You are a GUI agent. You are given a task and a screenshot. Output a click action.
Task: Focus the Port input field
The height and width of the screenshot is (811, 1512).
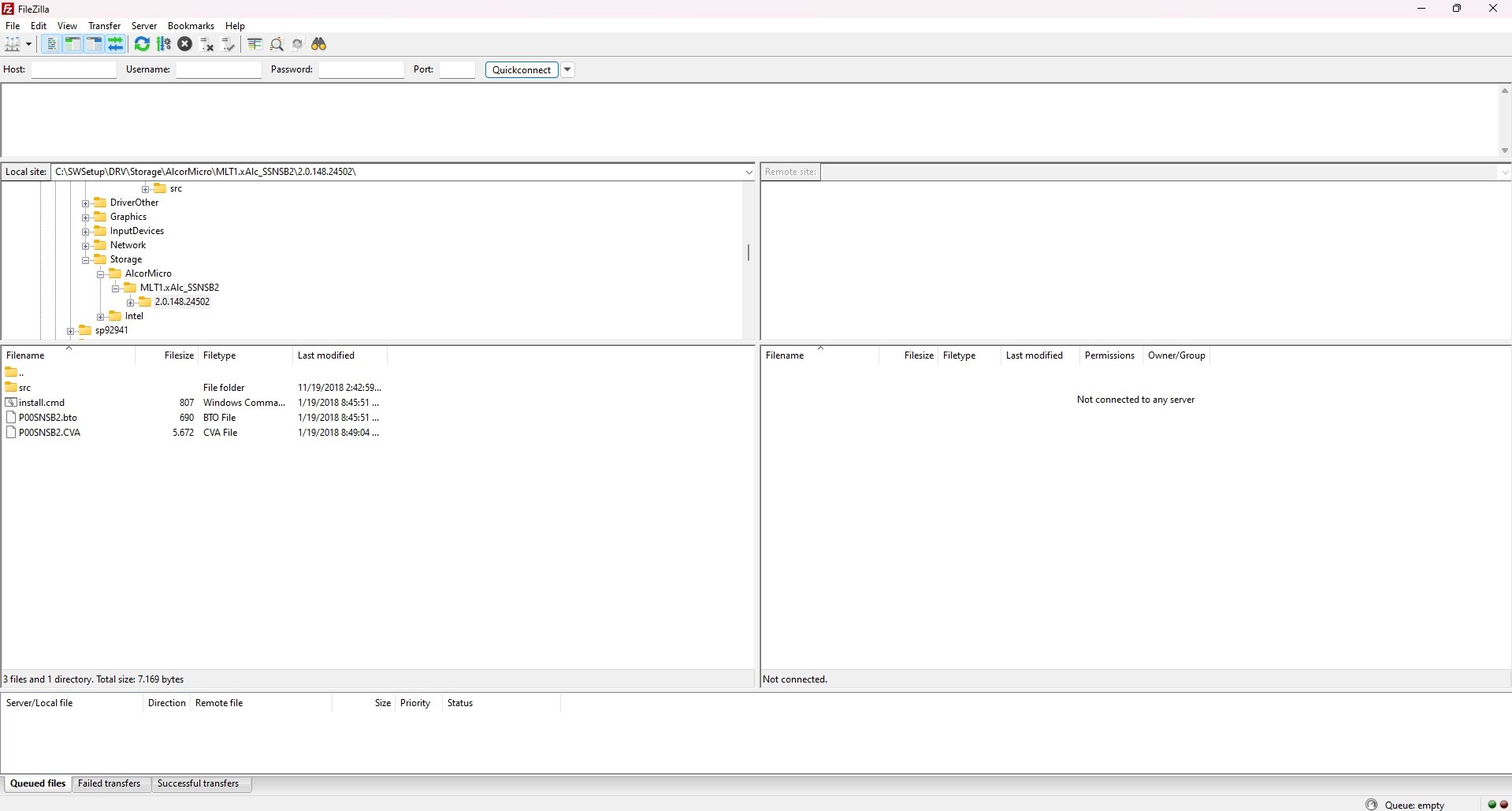458,69
